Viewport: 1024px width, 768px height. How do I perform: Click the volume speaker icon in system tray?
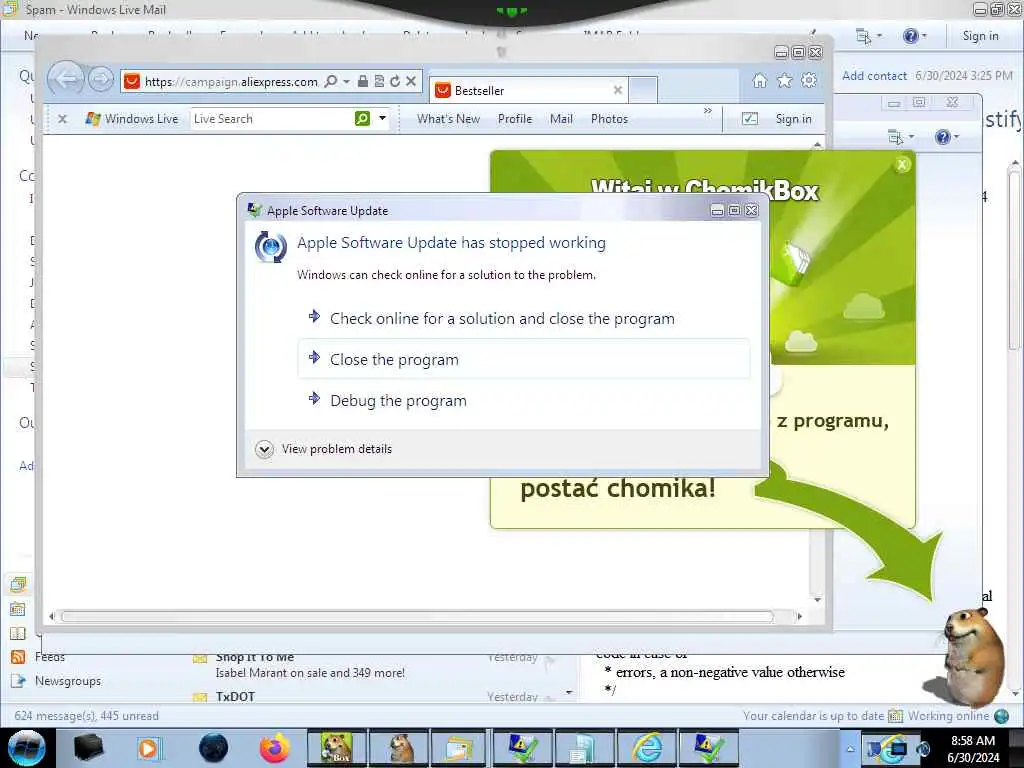pos(923,748)
